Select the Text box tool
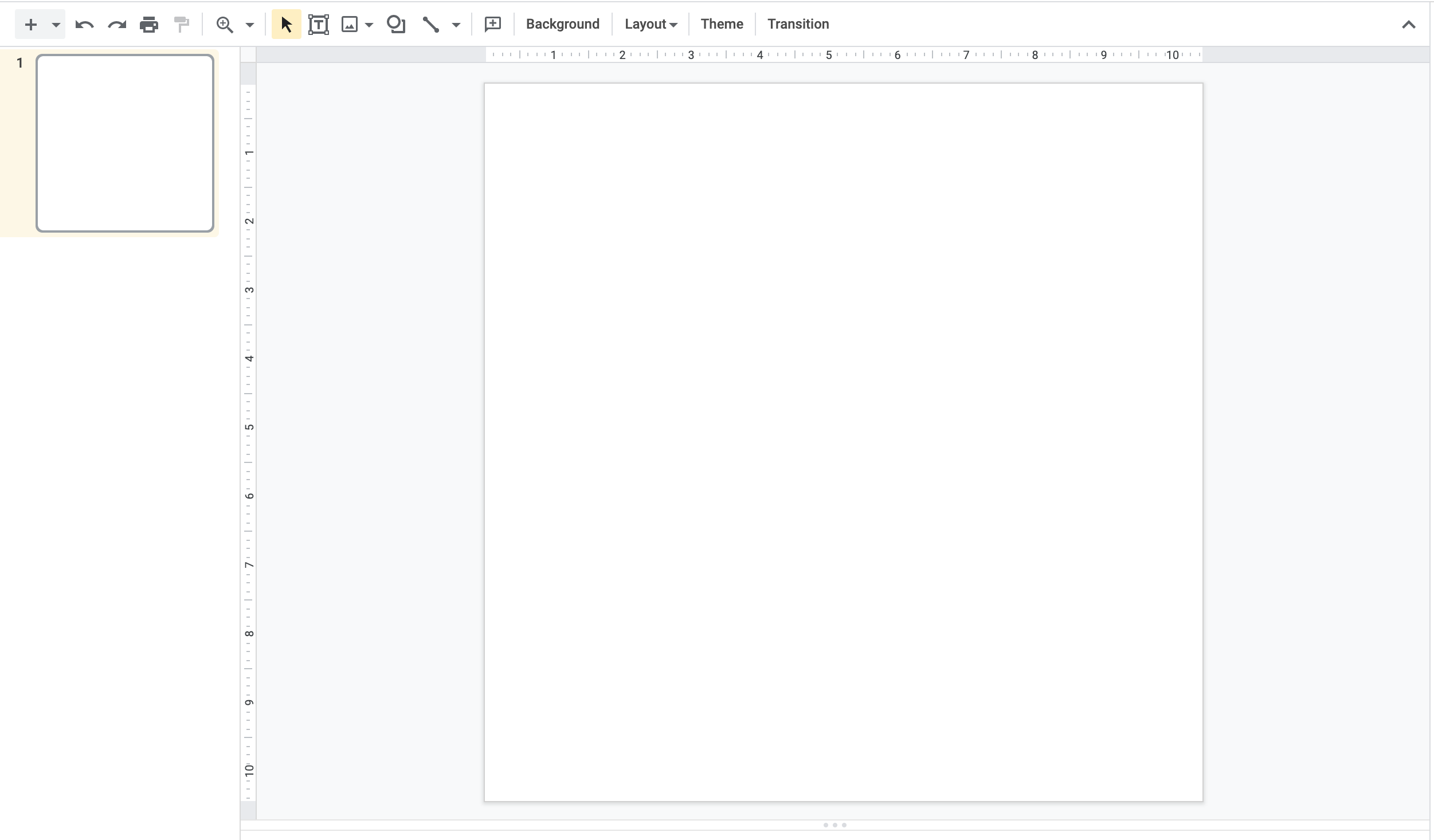 pyautogui.click(x=318, y=25)
